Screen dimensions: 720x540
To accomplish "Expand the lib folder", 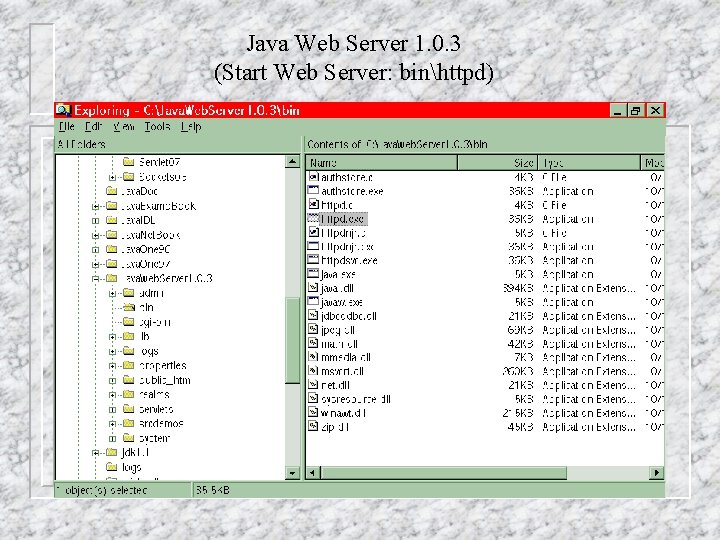I will [x=112, y=337].
